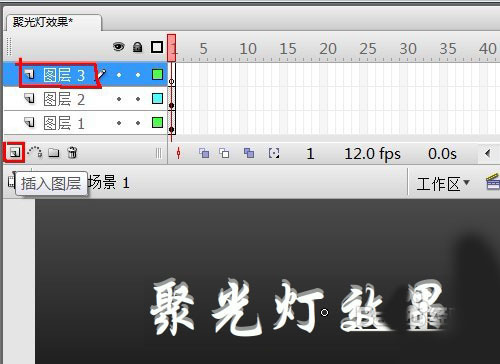
Task: Click the red playhead at frame 1
Action: [172, 48]
